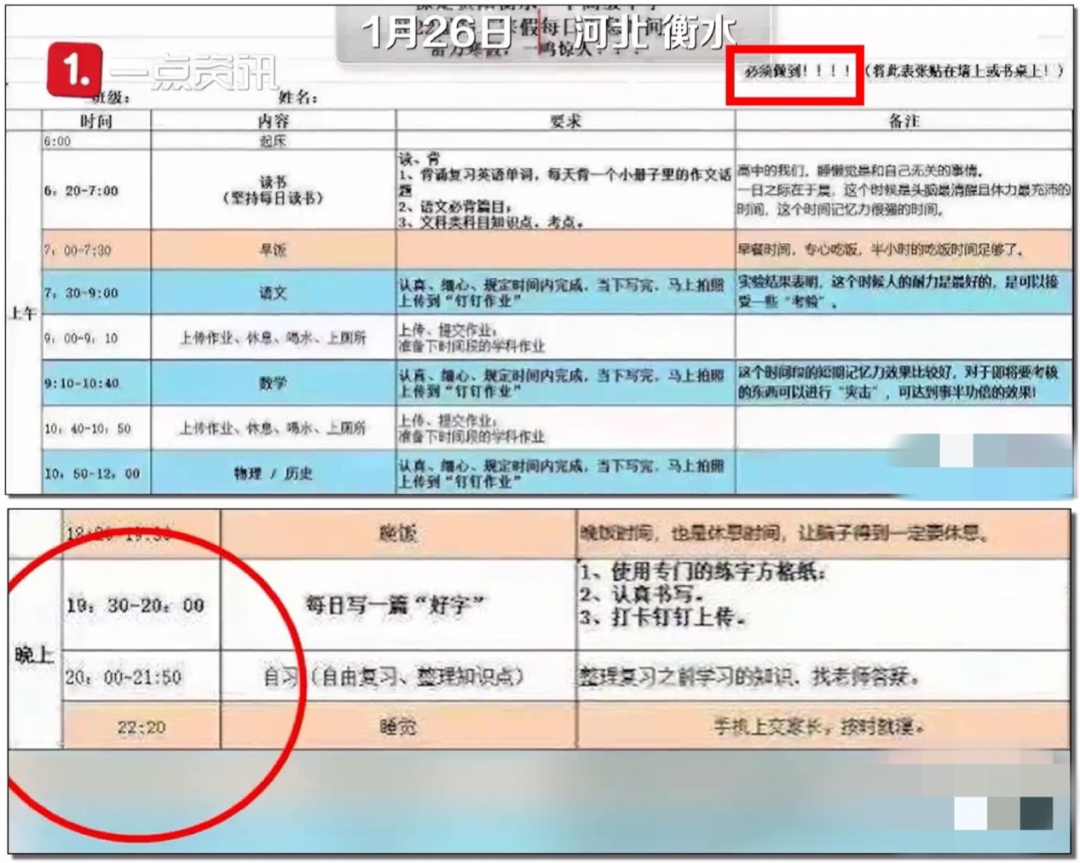Select the 睡觉 cell

click(x=396, y=727)
